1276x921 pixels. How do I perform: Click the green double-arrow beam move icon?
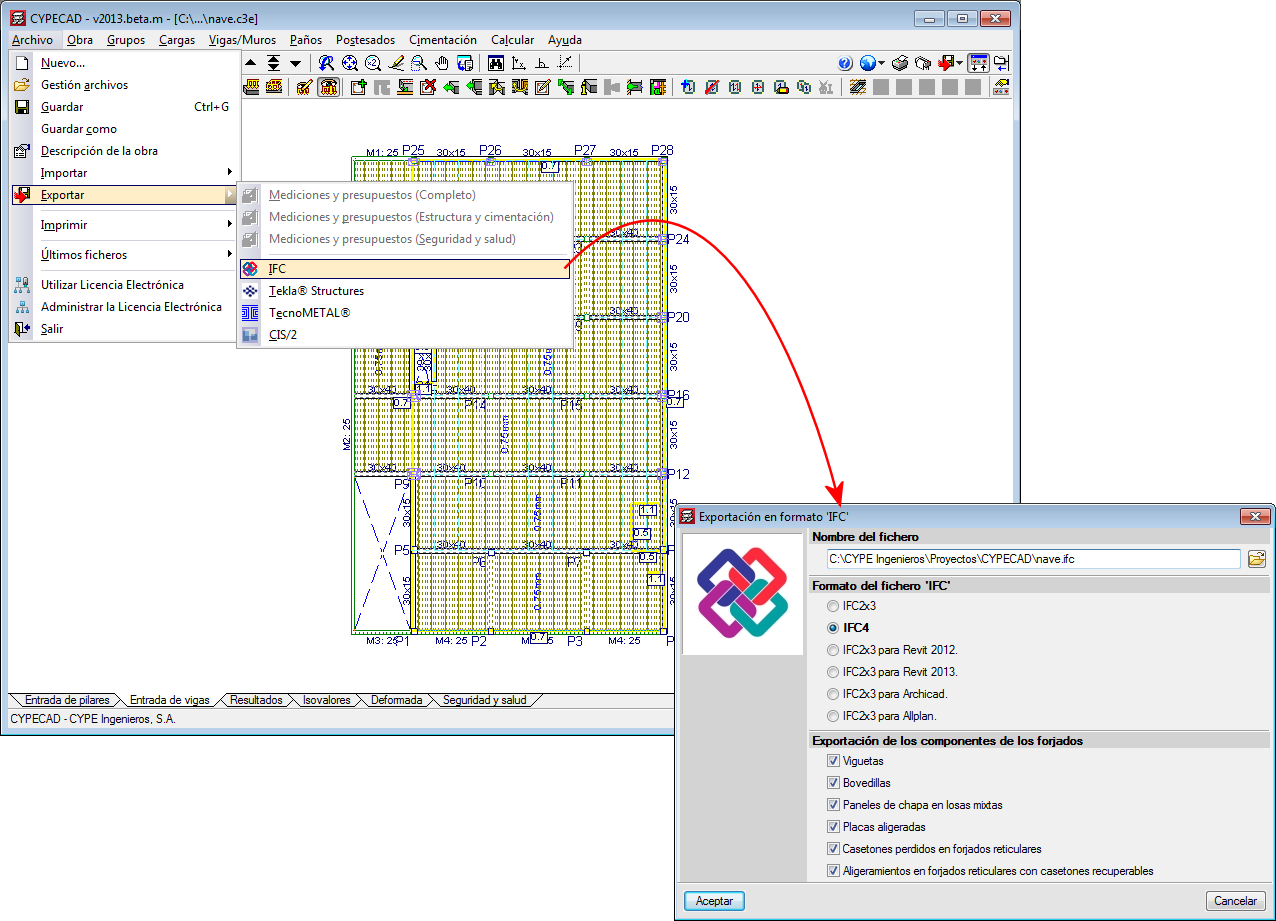pos(566,87)
